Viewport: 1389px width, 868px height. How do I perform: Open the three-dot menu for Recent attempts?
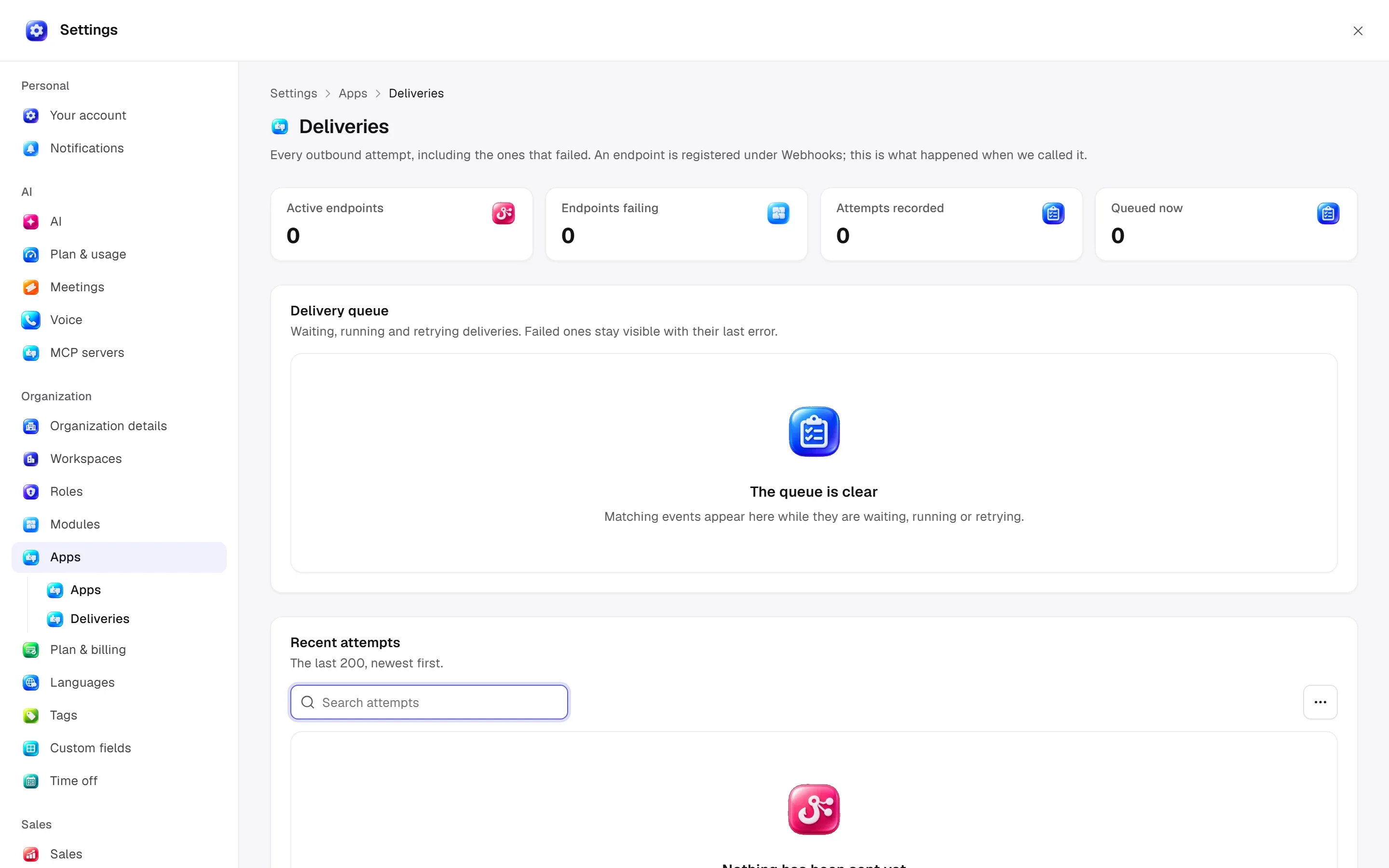pyautogui.click(x=1320, y=702)
